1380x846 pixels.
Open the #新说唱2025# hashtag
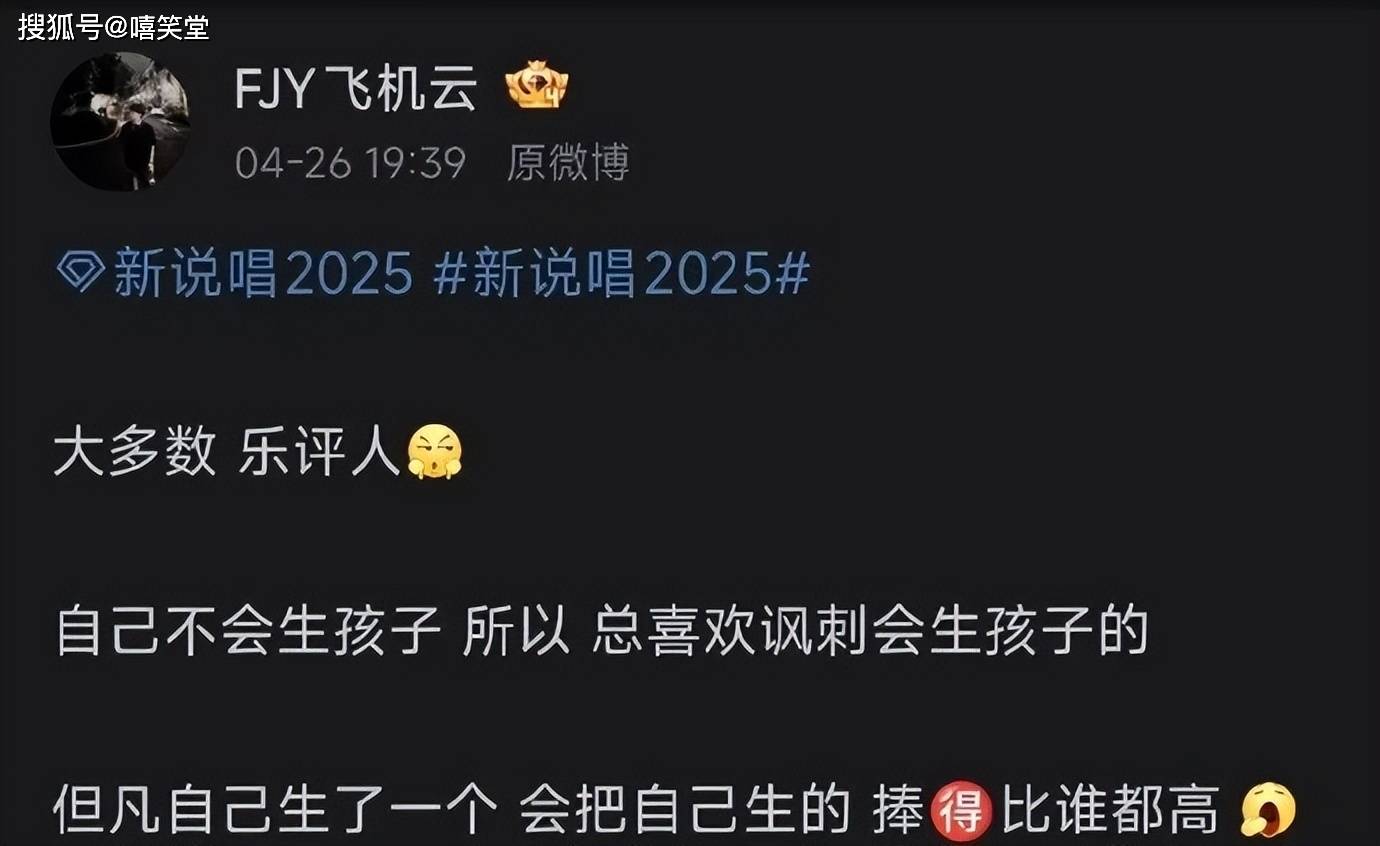click(x=621, y=273)
